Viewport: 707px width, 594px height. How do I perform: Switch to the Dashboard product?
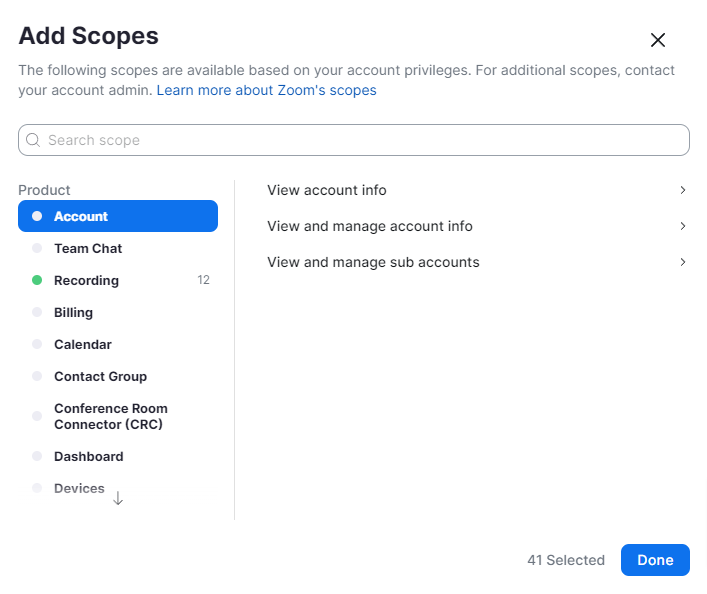pos(89,456)
